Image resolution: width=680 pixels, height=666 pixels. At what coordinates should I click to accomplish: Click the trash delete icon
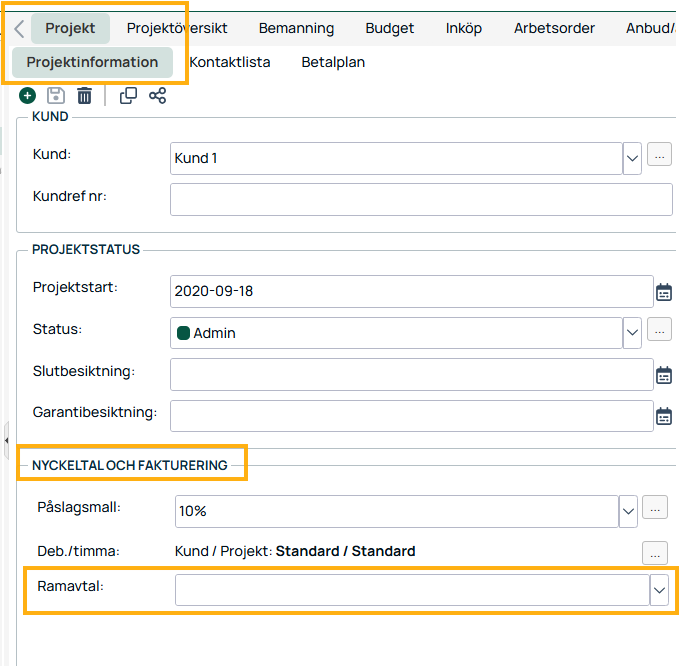tap(85, 96)
